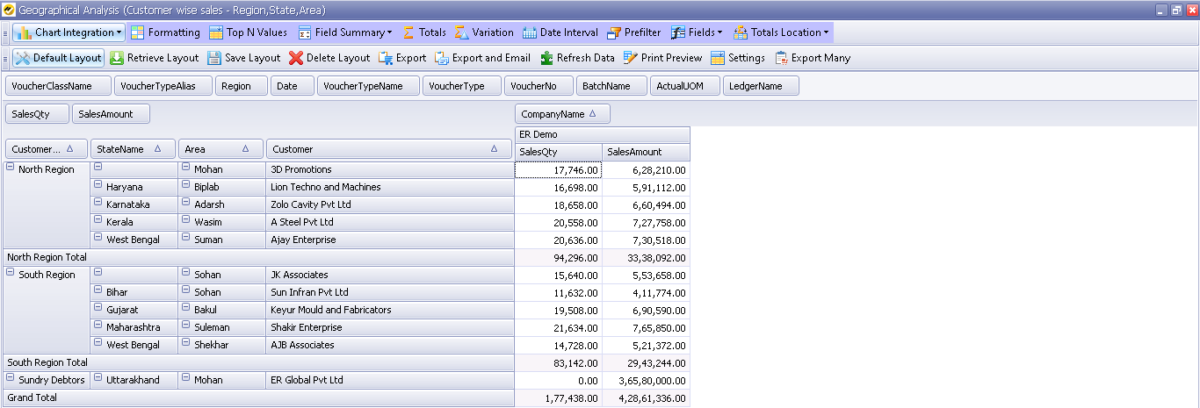Collapse the Kerala state row
Viewport: 1200px width, 408px height.
[x=98, y=221]
